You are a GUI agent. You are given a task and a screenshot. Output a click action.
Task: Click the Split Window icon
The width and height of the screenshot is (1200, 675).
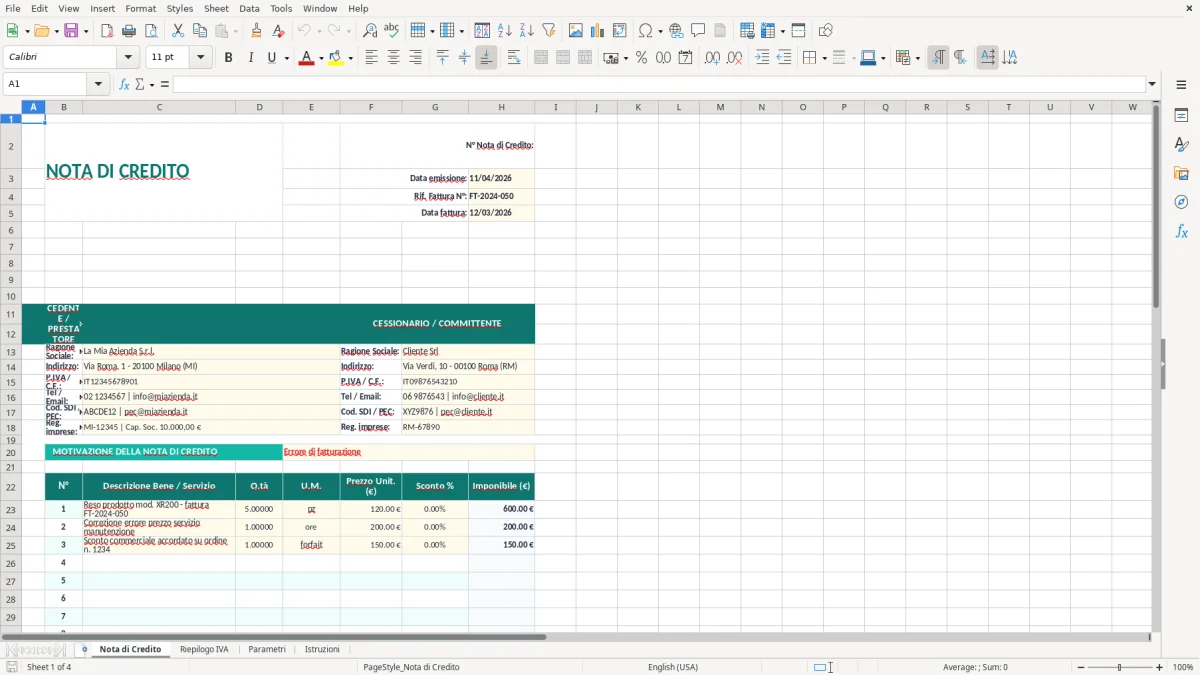[798, 31]
